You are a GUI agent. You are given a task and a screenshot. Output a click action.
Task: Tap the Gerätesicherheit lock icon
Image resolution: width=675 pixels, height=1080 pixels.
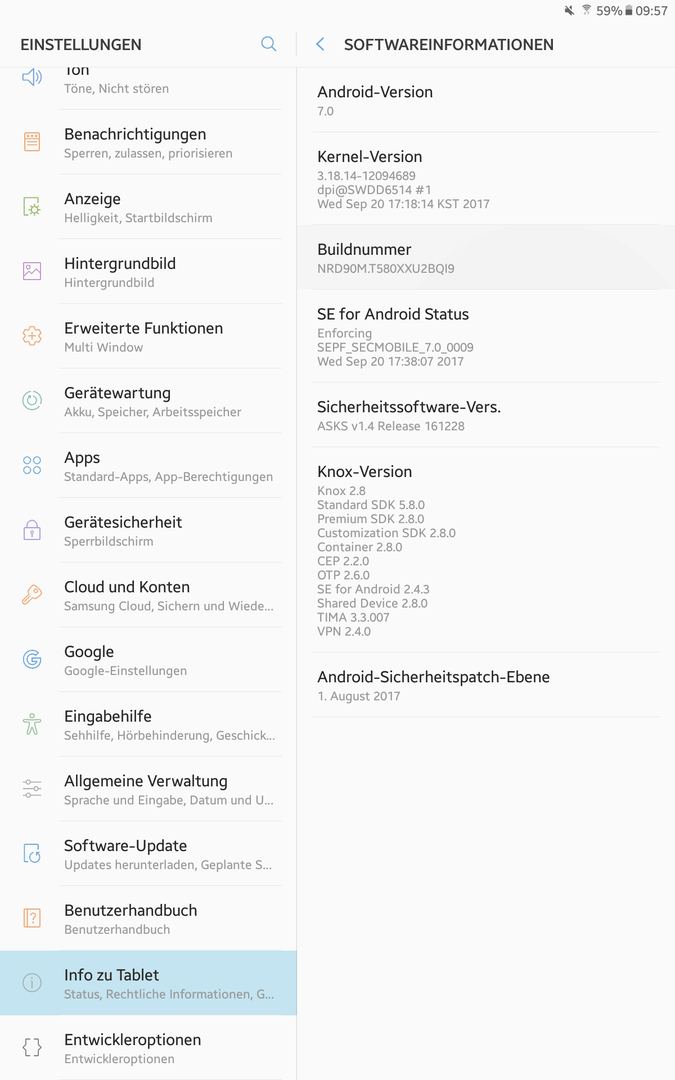(32, 530)
